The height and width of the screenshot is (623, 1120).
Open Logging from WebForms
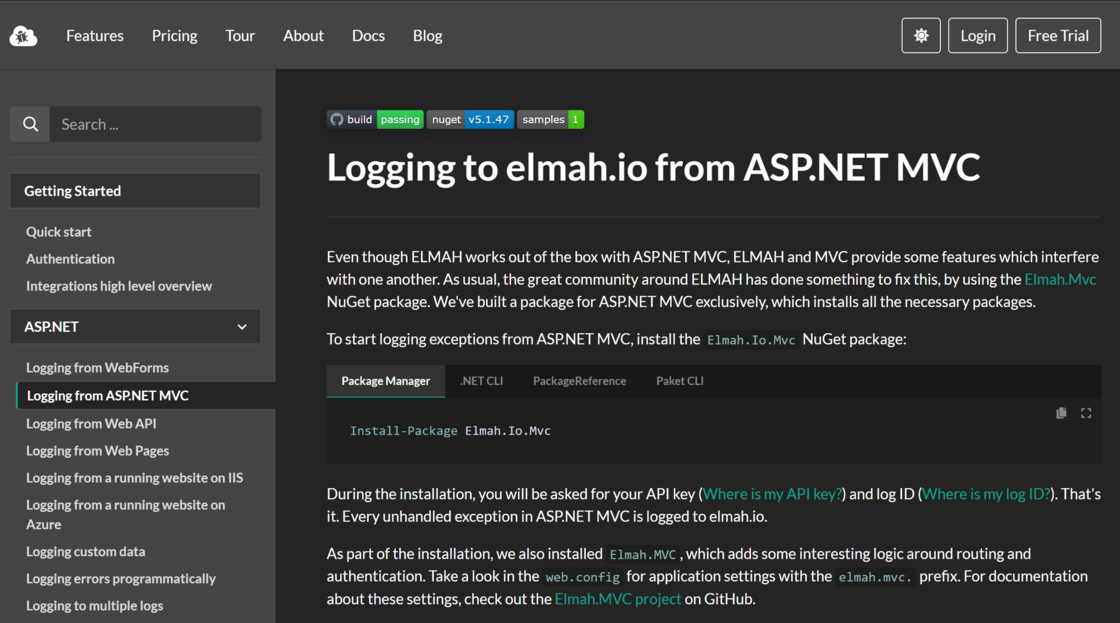[x=97, y=367]
